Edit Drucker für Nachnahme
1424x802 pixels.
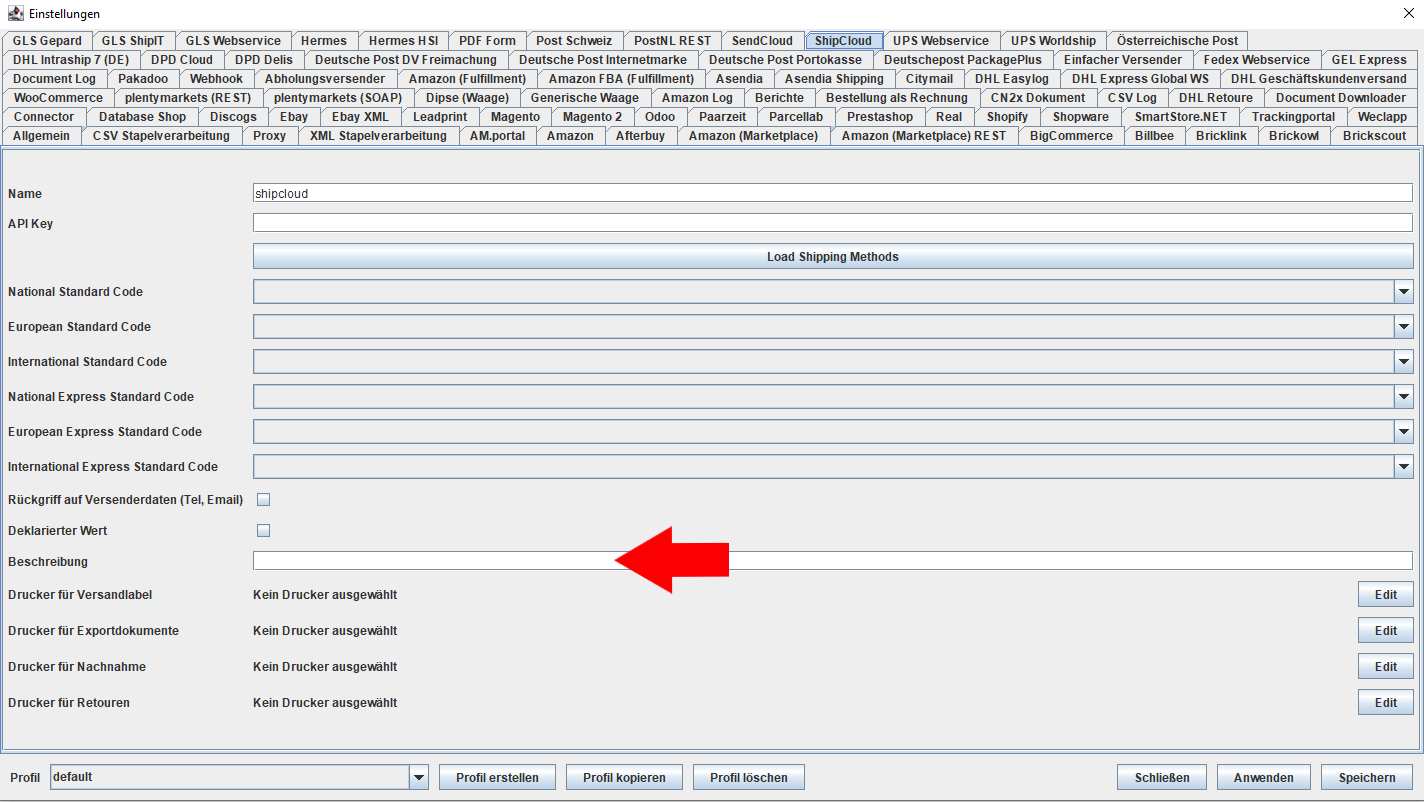pos(1385,667)
